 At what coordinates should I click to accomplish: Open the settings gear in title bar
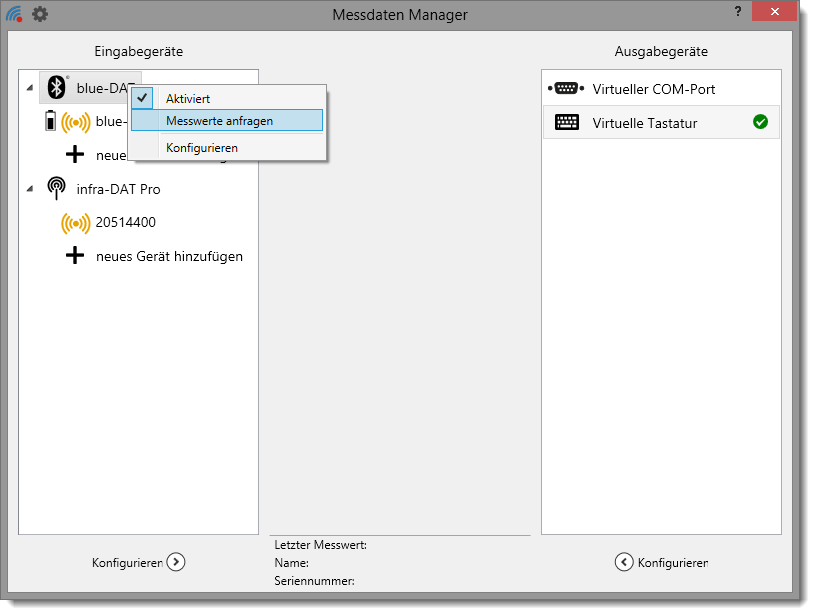click(x=39, y=14)
